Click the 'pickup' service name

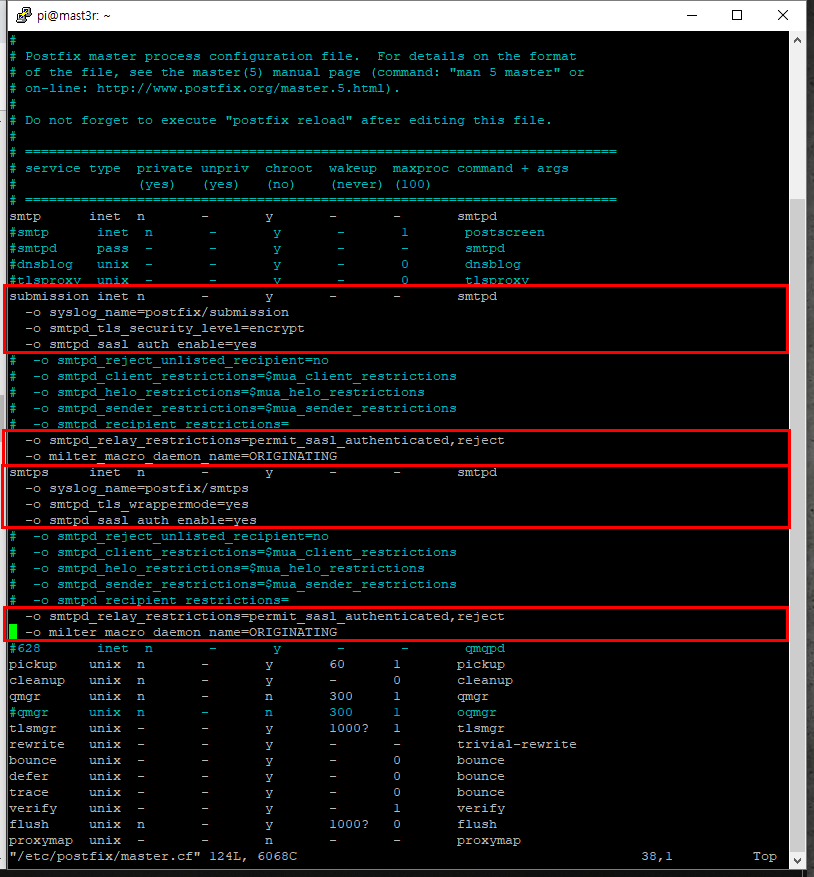[x=33, y=664]
